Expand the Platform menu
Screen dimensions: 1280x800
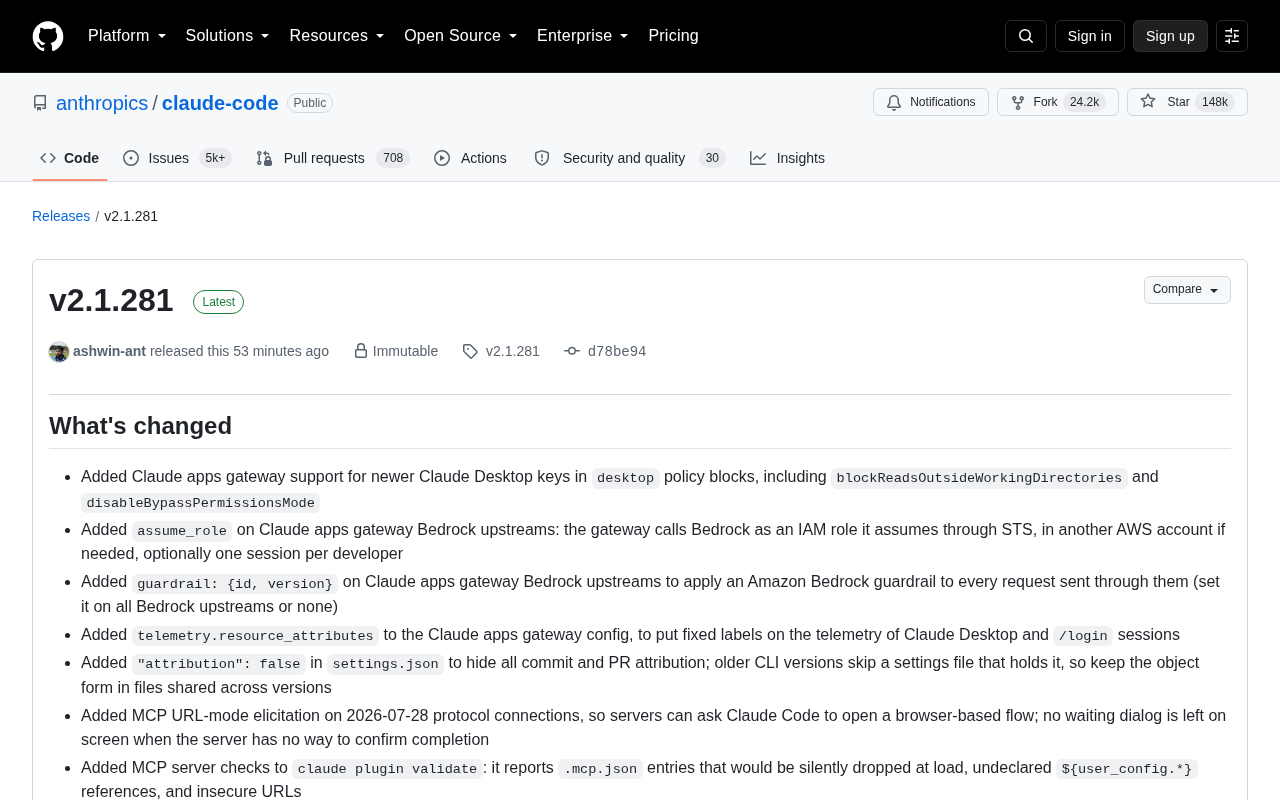click(127, 36)
